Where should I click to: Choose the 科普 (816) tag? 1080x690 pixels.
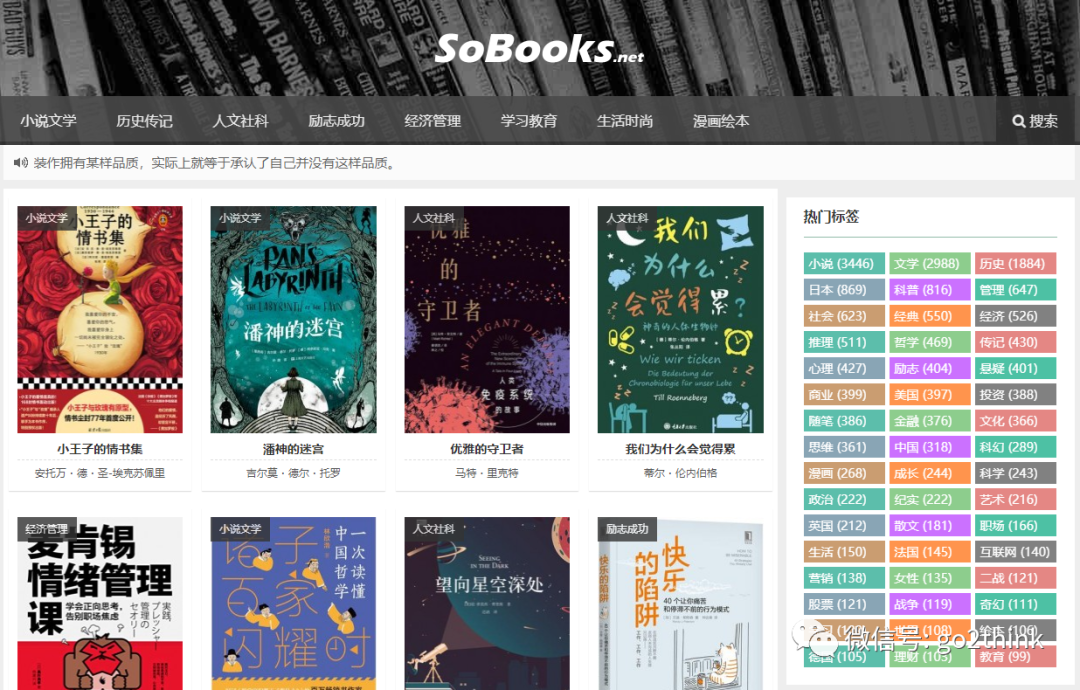[x=929, y=290]
